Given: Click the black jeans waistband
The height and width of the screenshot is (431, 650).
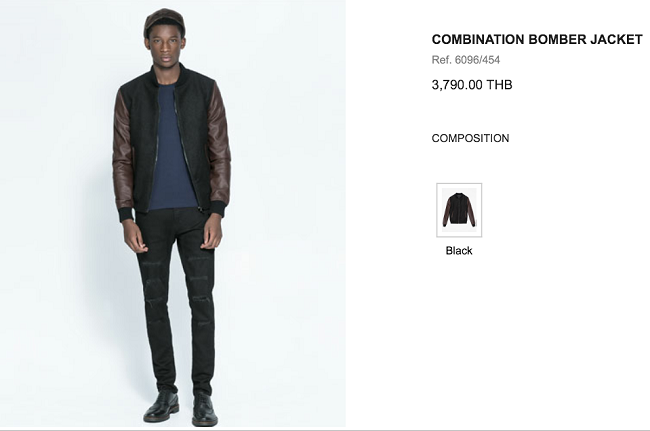Looking at the screenshot, I should point(172,213).
